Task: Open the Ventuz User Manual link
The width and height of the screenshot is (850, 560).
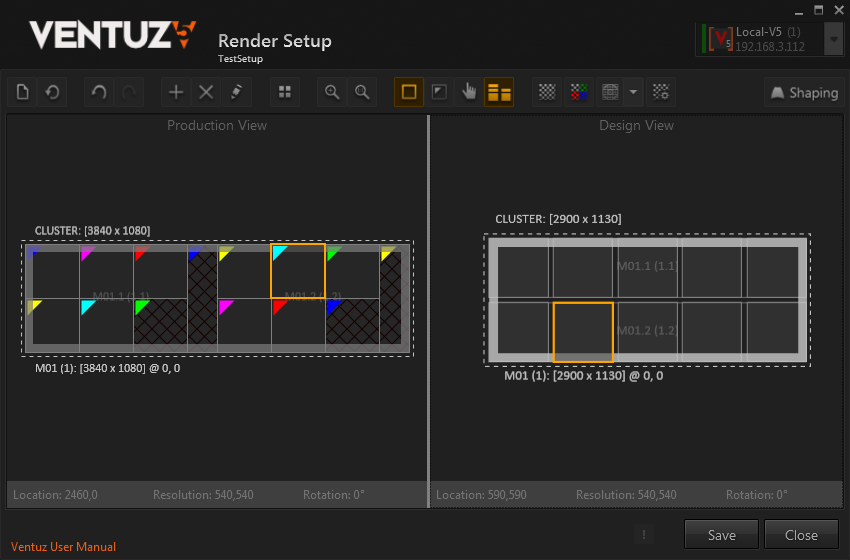Action: [63, 547]
